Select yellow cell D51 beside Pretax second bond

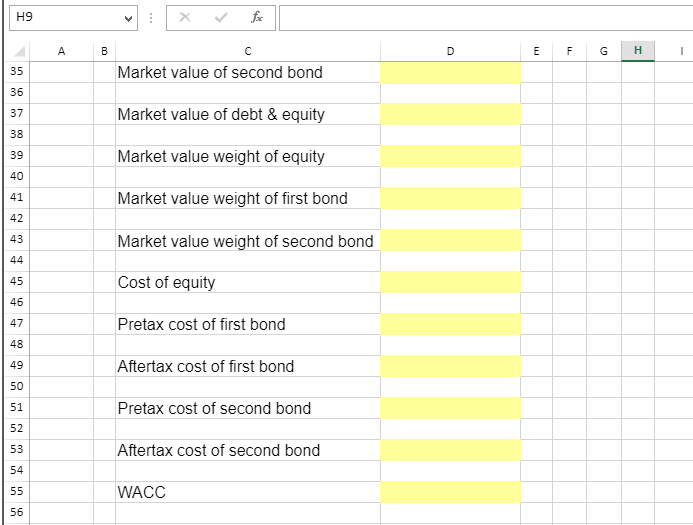point(450,408)
